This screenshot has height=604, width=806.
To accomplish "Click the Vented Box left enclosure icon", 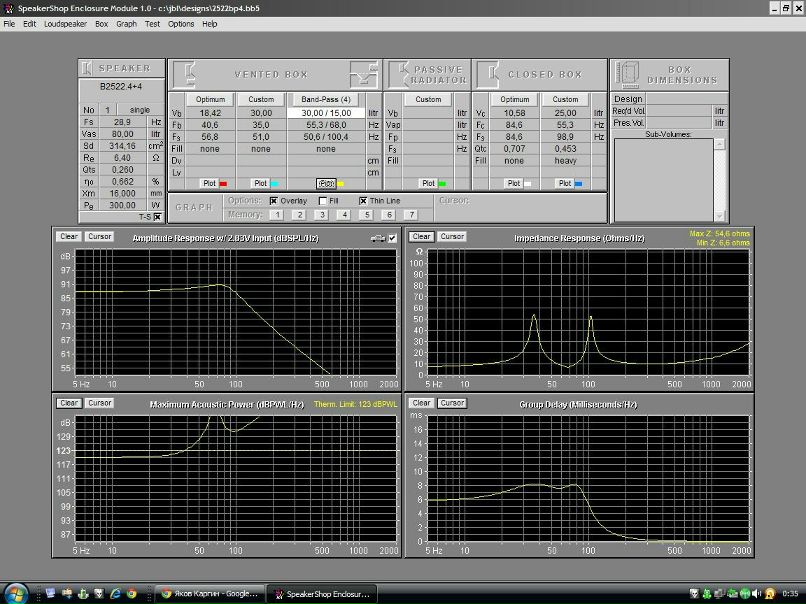I will [x=184, y=74].
